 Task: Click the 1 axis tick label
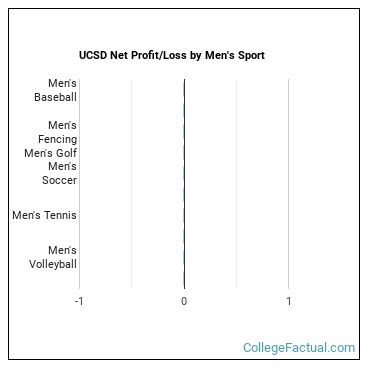(x=289, y=301)
